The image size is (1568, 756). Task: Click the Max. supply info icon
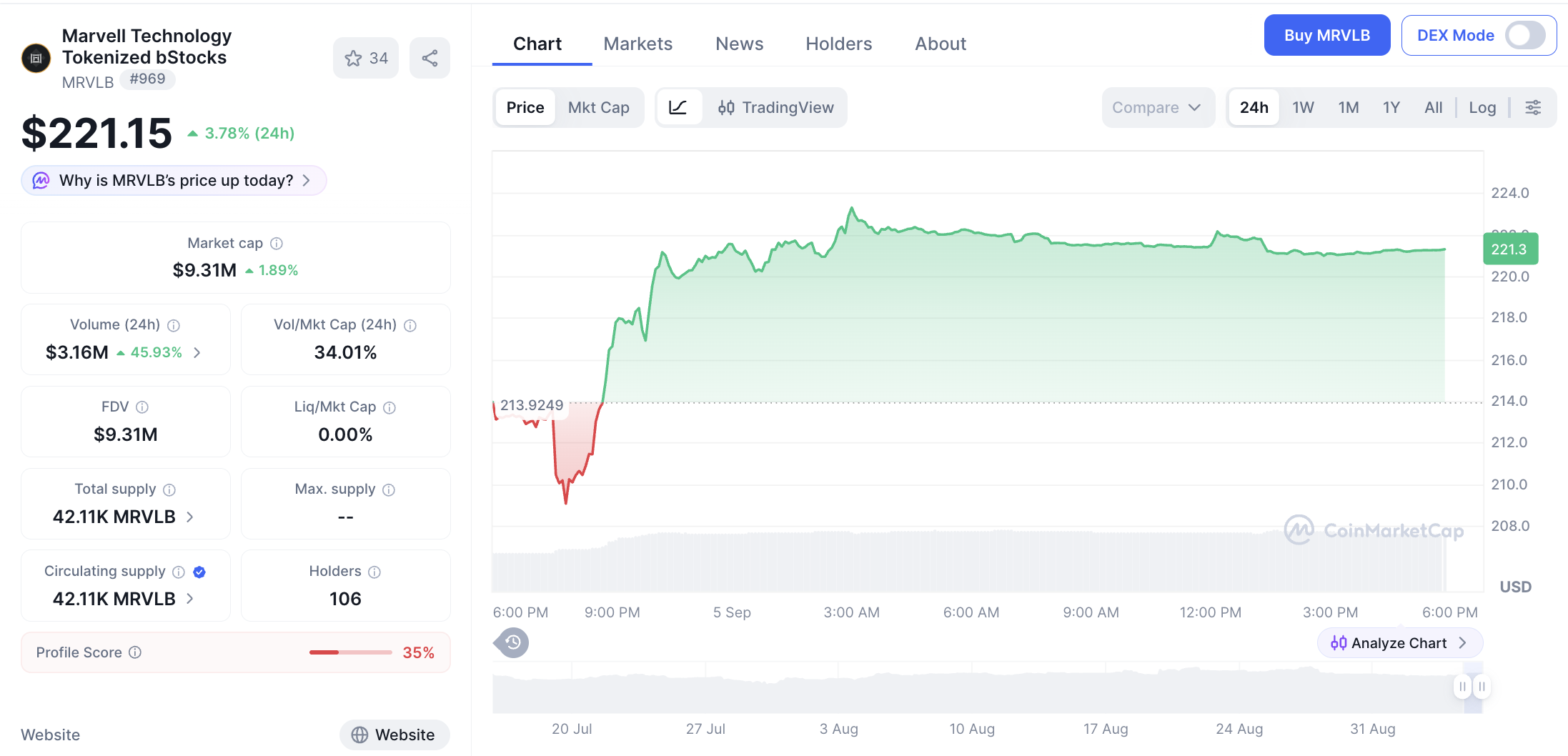(x=389, y=489)
